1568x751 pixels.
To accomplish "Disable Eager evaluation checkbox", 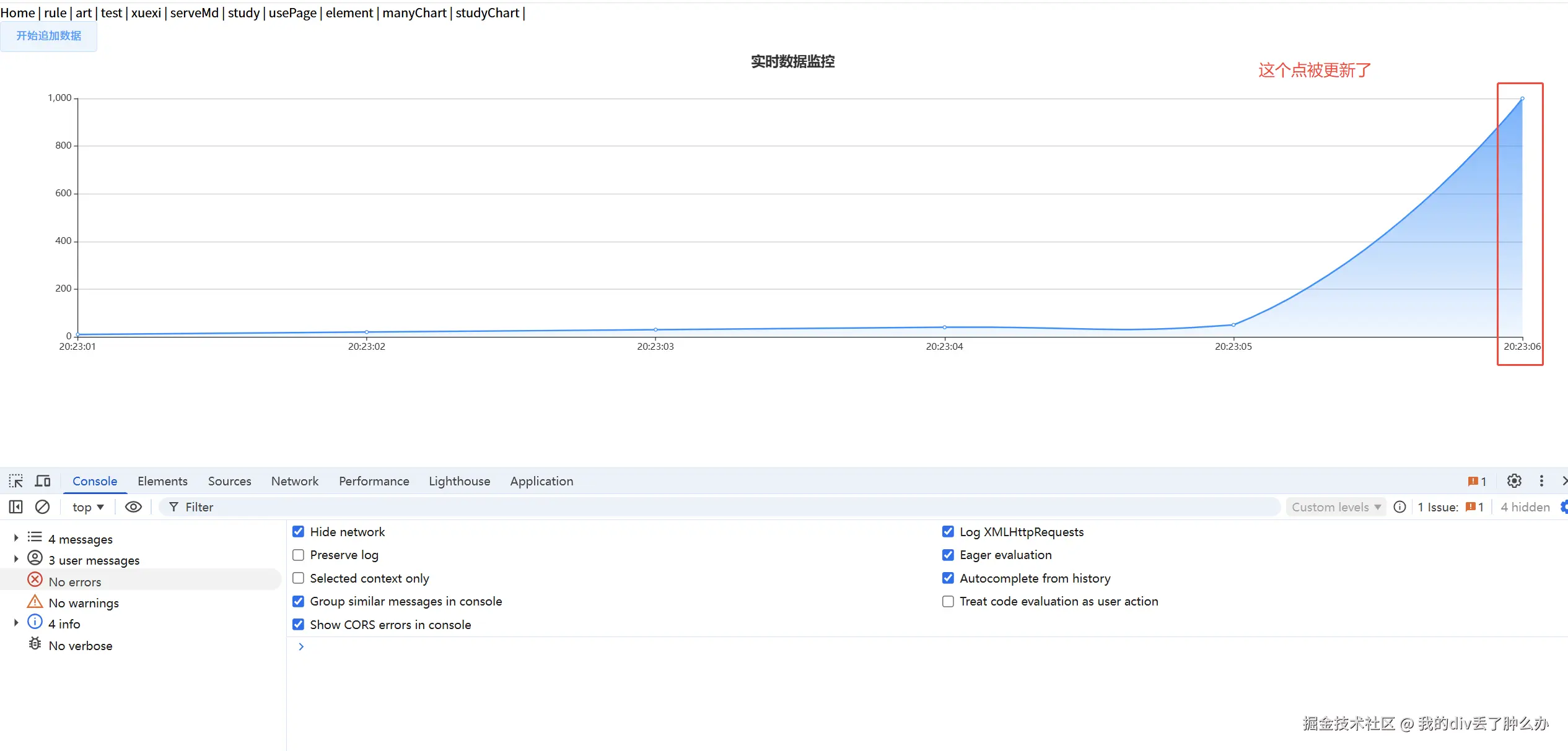I will [948, 555].
